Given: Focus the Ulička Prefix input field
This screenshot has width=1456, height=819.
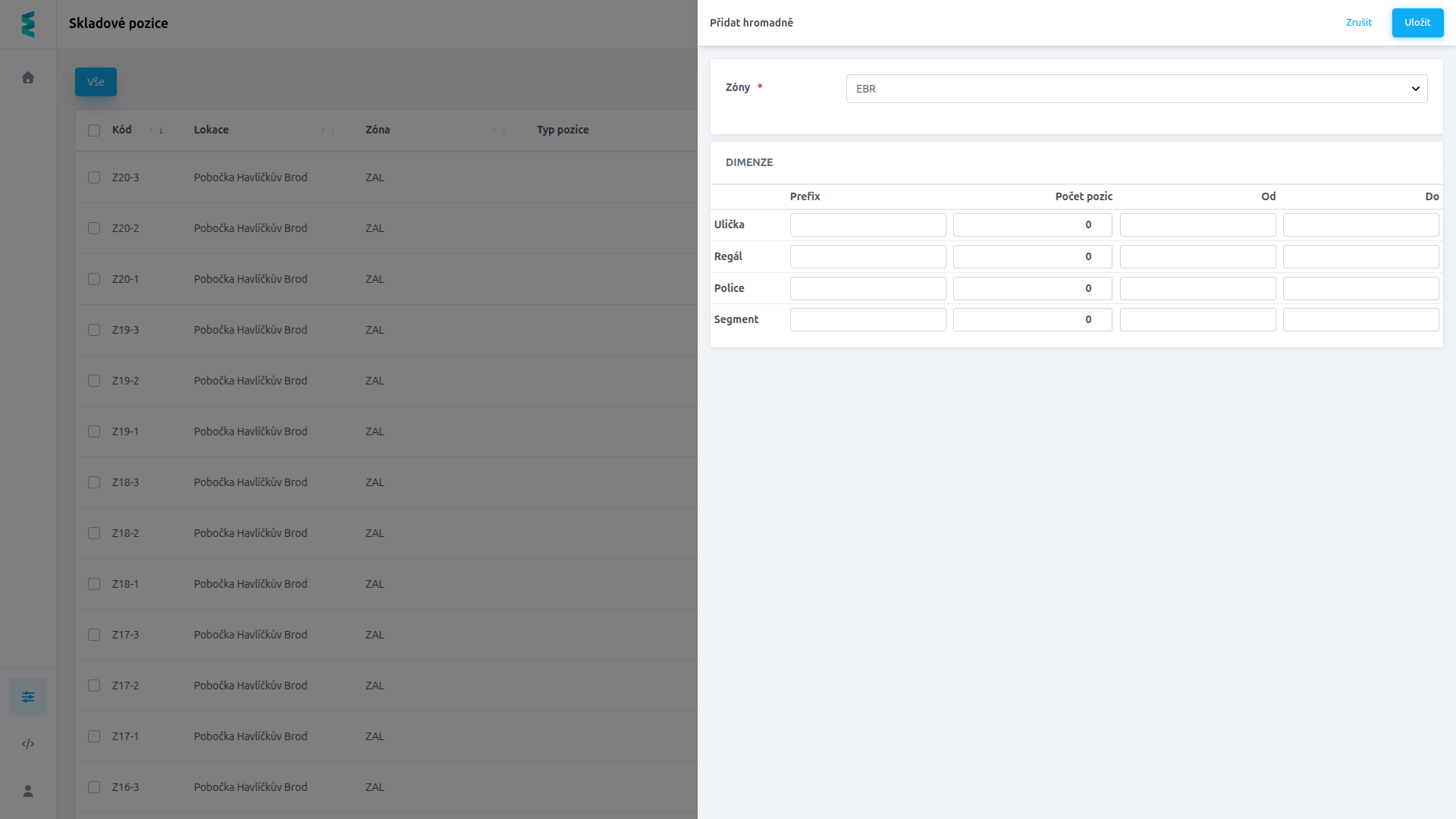Looking at the screenshot, I should [x=868, y=224].
